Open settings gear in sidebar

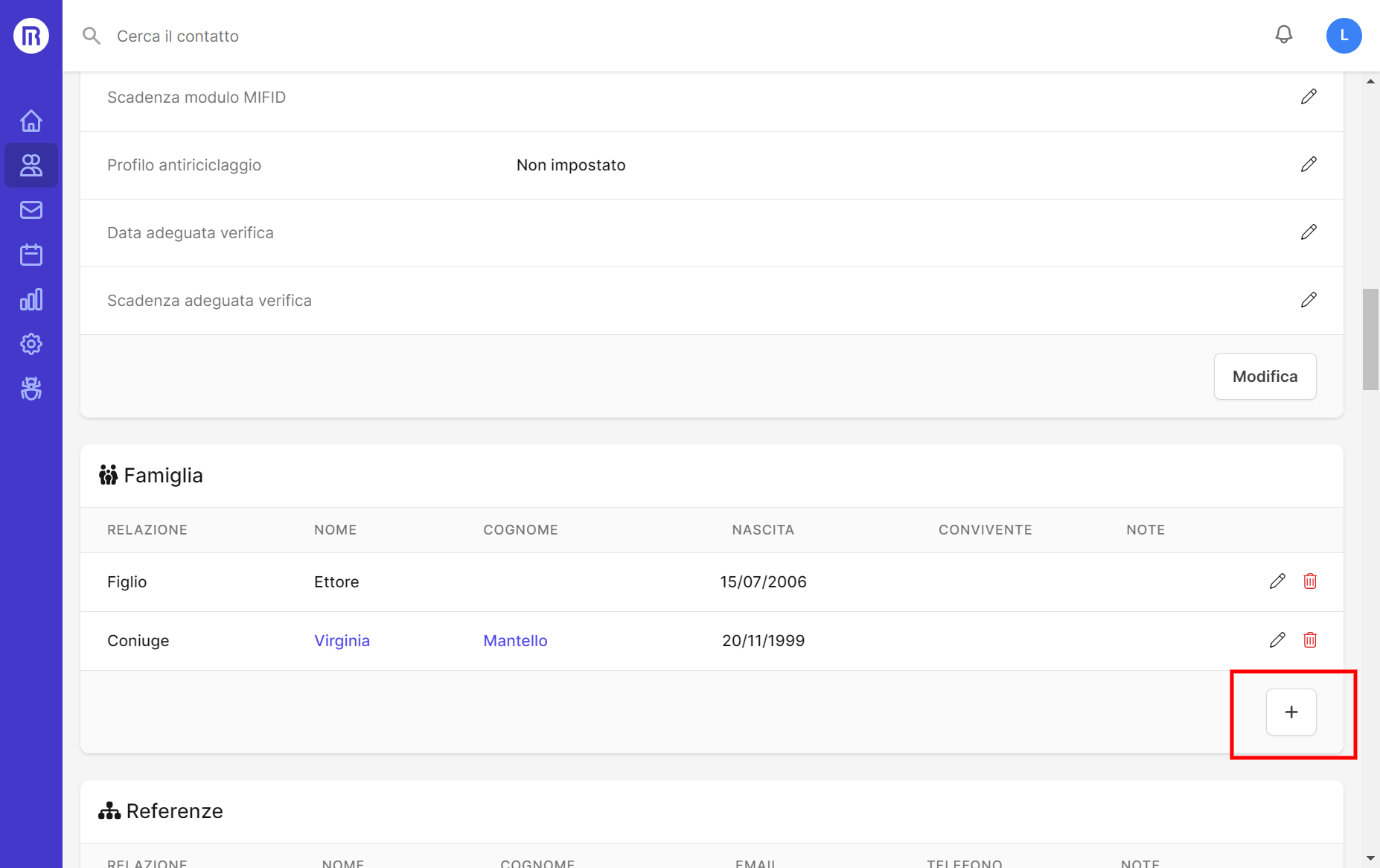tap(31, 344)
